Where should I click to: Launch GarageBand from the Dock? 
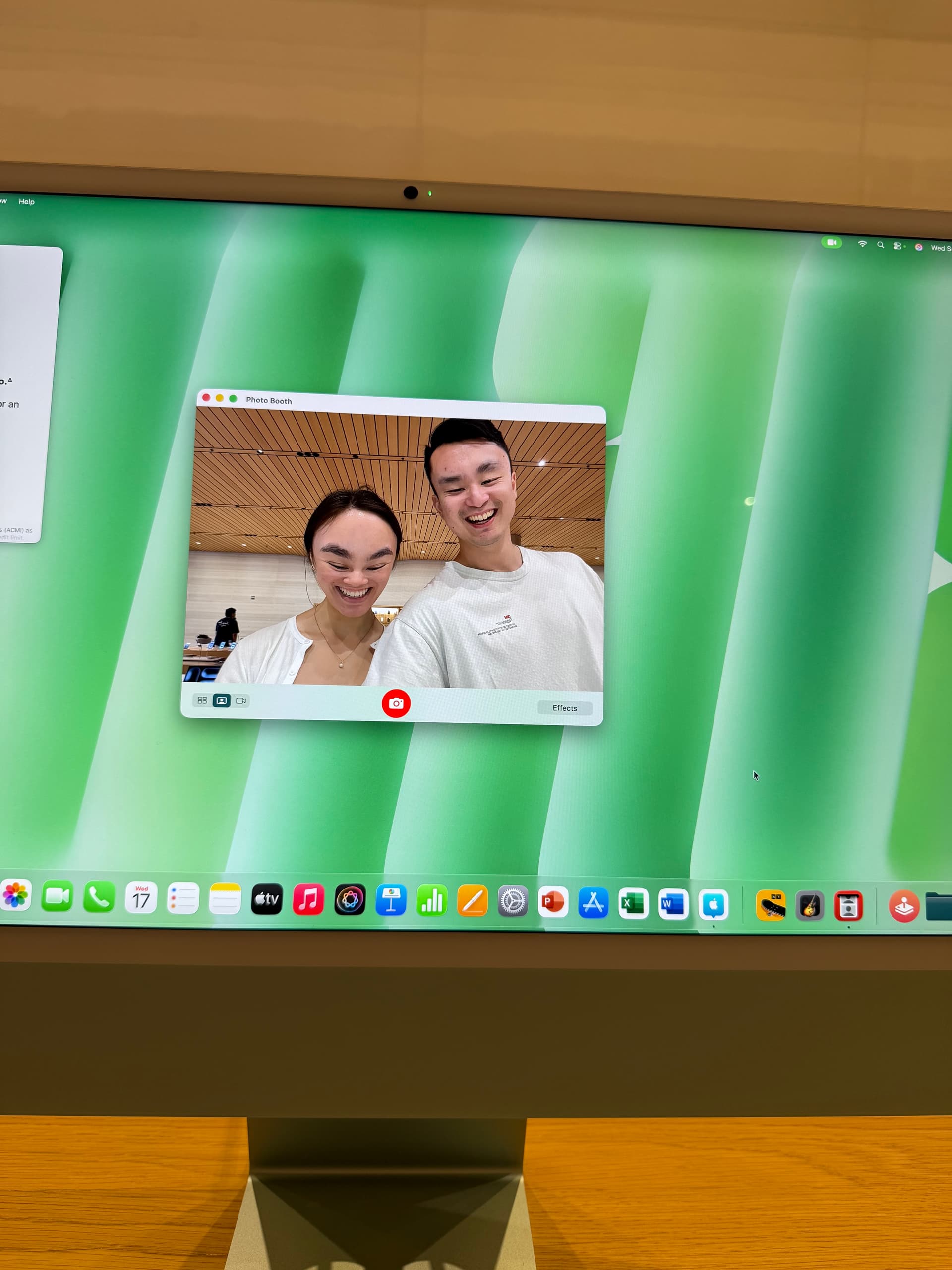pyautogui.click(x=810, y=906)
